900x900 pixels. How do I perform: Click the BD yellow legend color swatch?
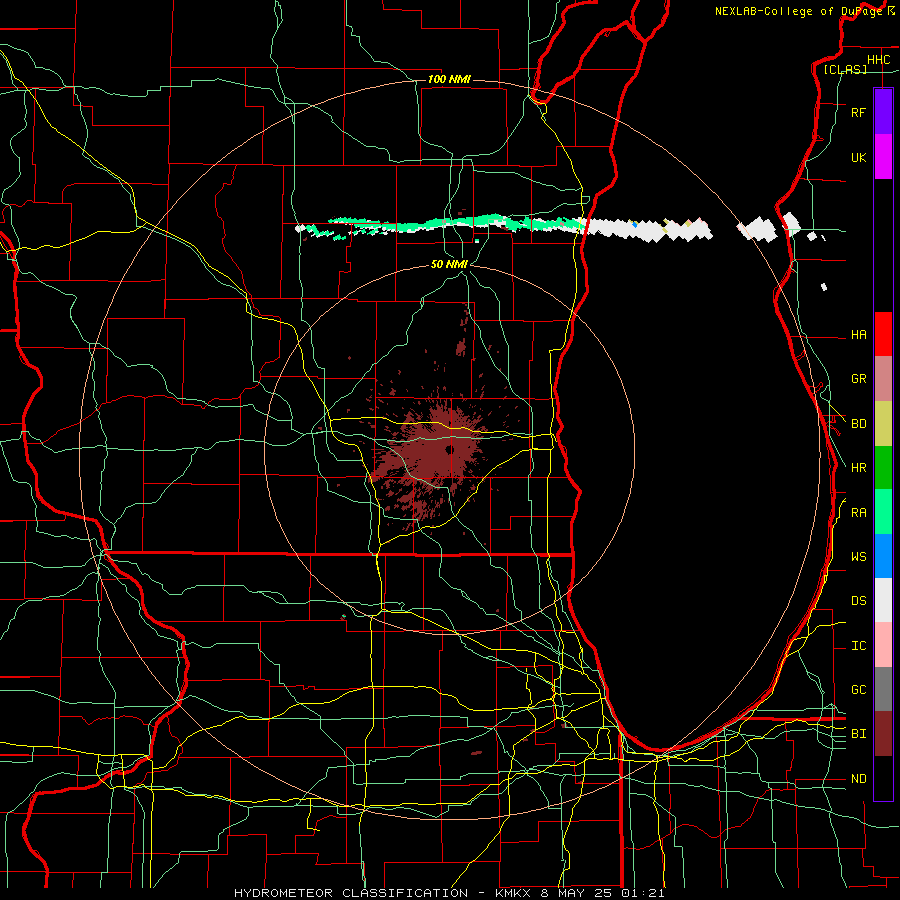point(883,424)
